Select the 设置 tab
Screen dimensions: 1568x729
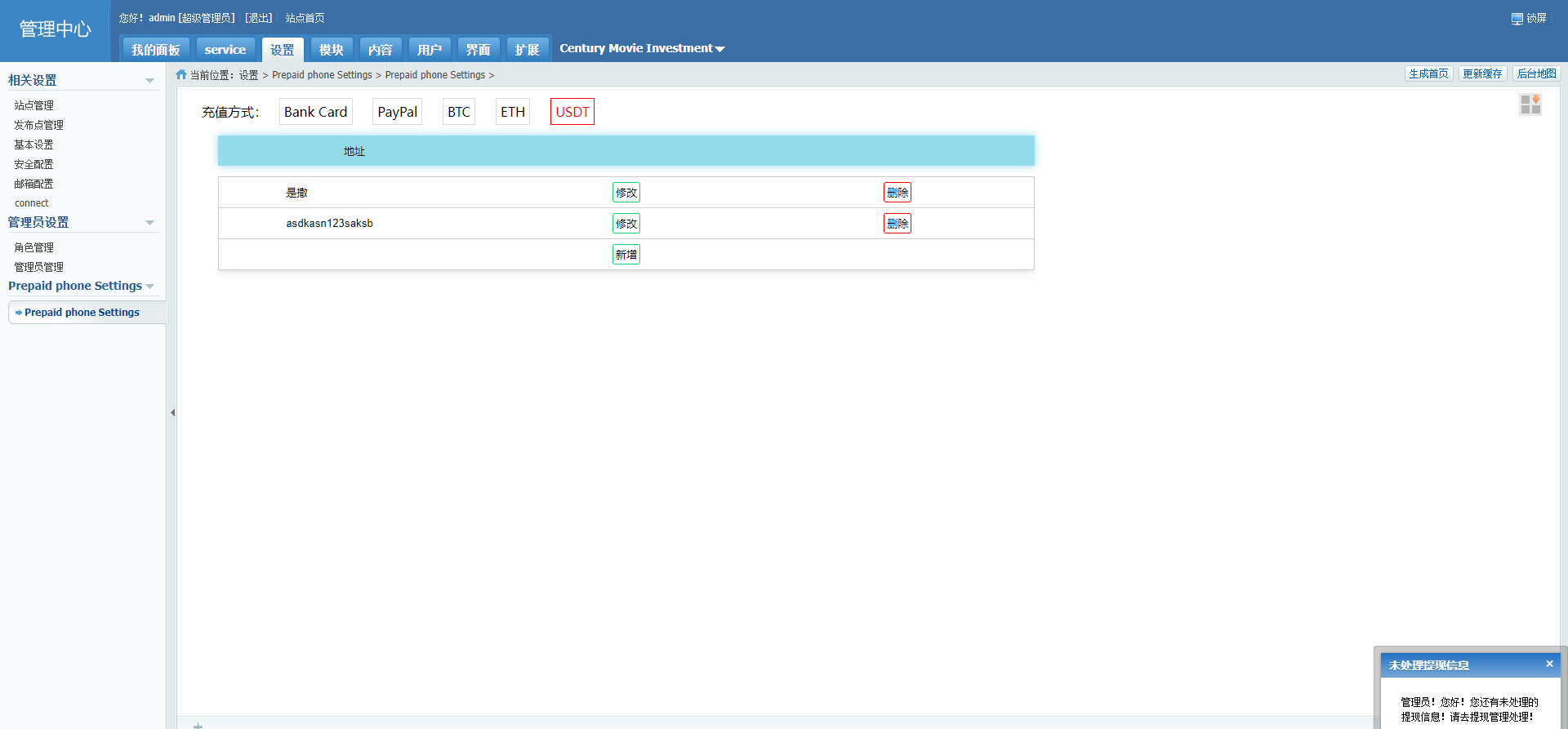[x=283, y=50]
